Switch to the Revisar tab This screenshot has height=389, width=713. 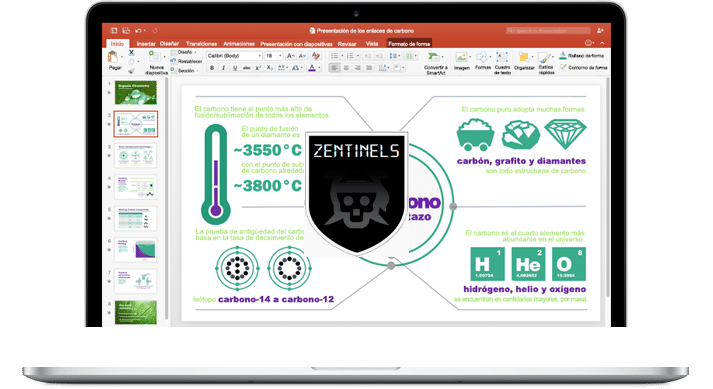(347, 44)
